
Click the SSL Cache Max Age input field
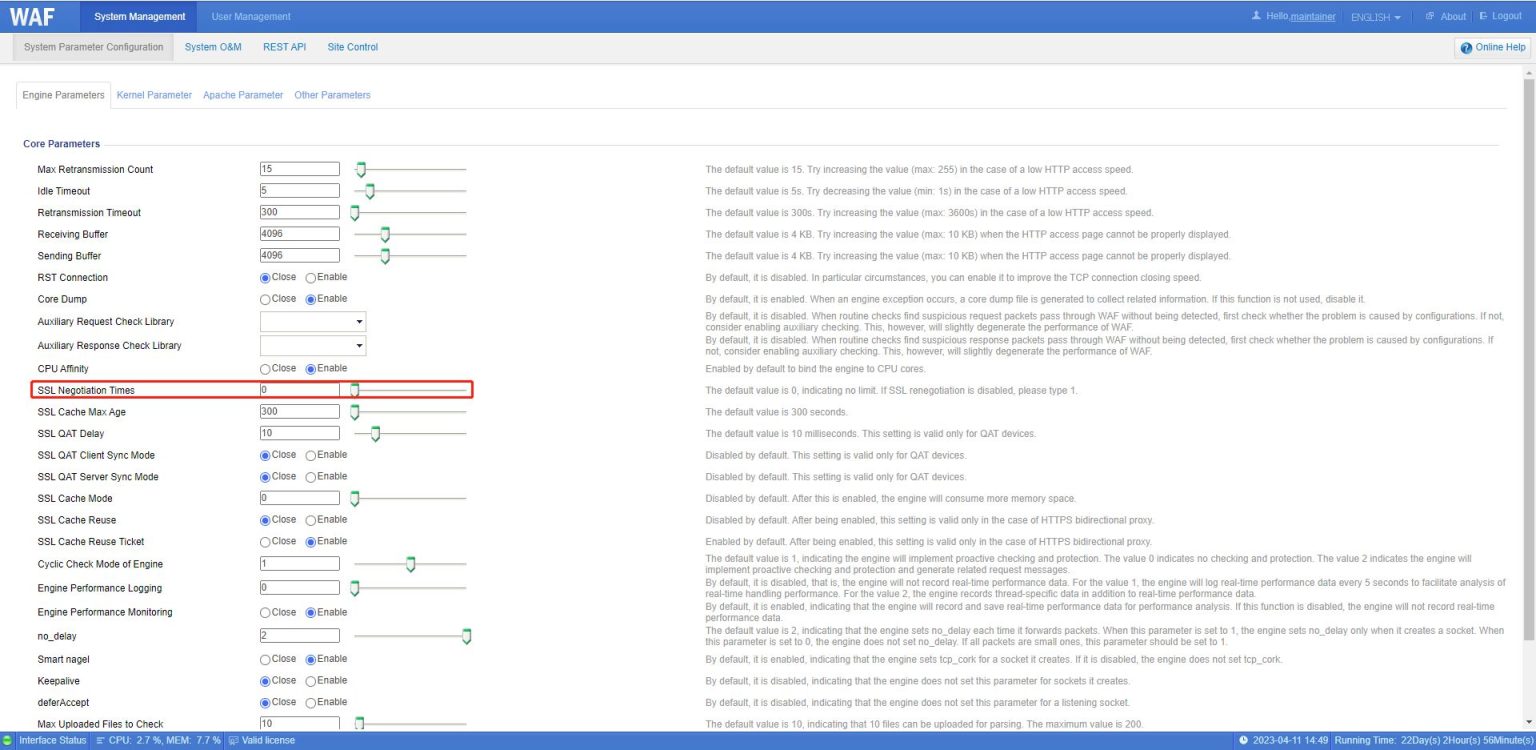[x=299, y=411]
